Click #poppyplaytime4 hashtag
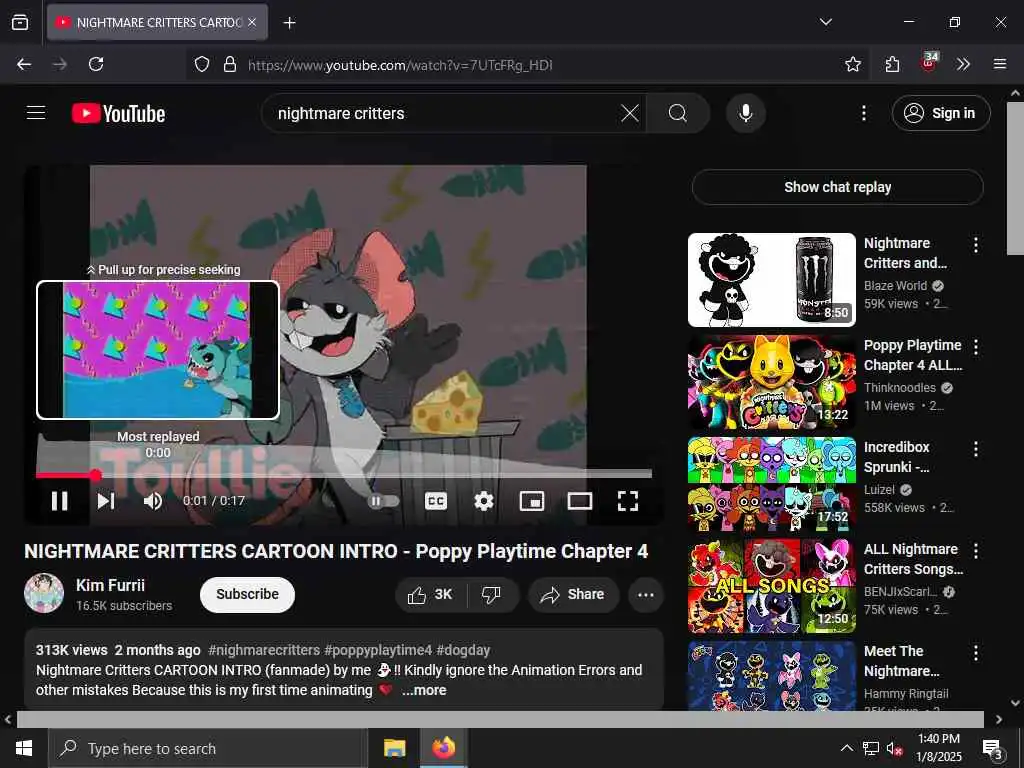The width and height of the screenshot is (1024, 768). pyautogui.click(x=378, y=650)
